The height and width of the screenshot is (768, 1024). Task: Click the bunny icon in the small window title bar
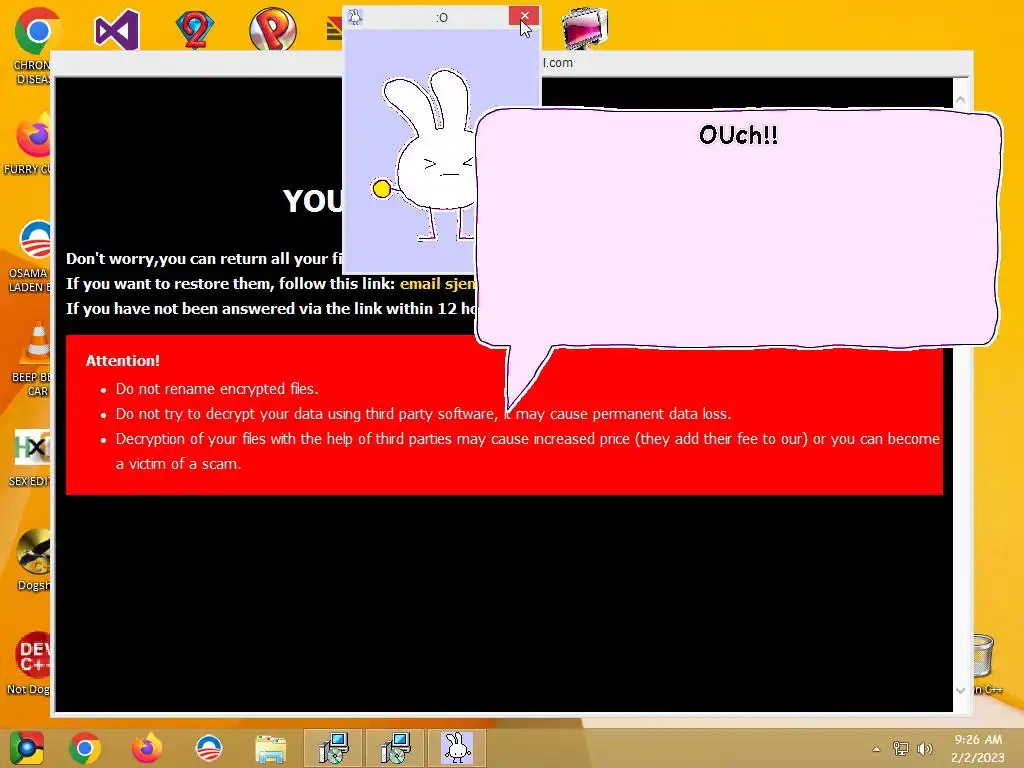click(x=355, y=17)
